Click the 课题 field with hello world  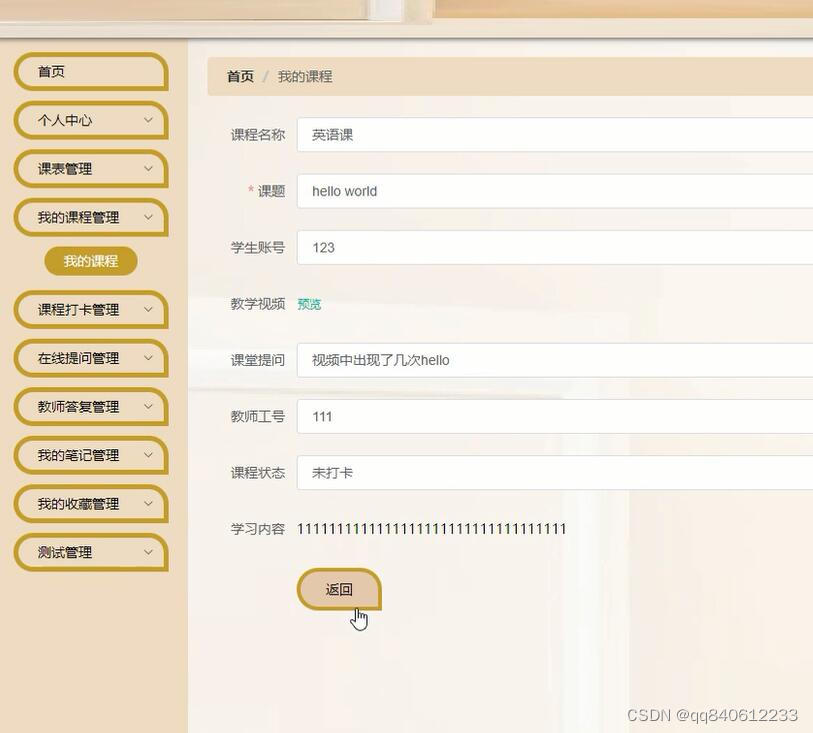pyautogui.click(x=555, y=191)
